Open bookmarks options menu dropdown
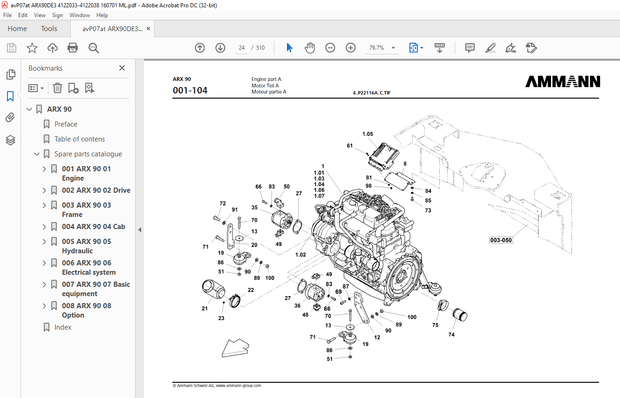Viewport: 620px width, 398px height. 36,88
